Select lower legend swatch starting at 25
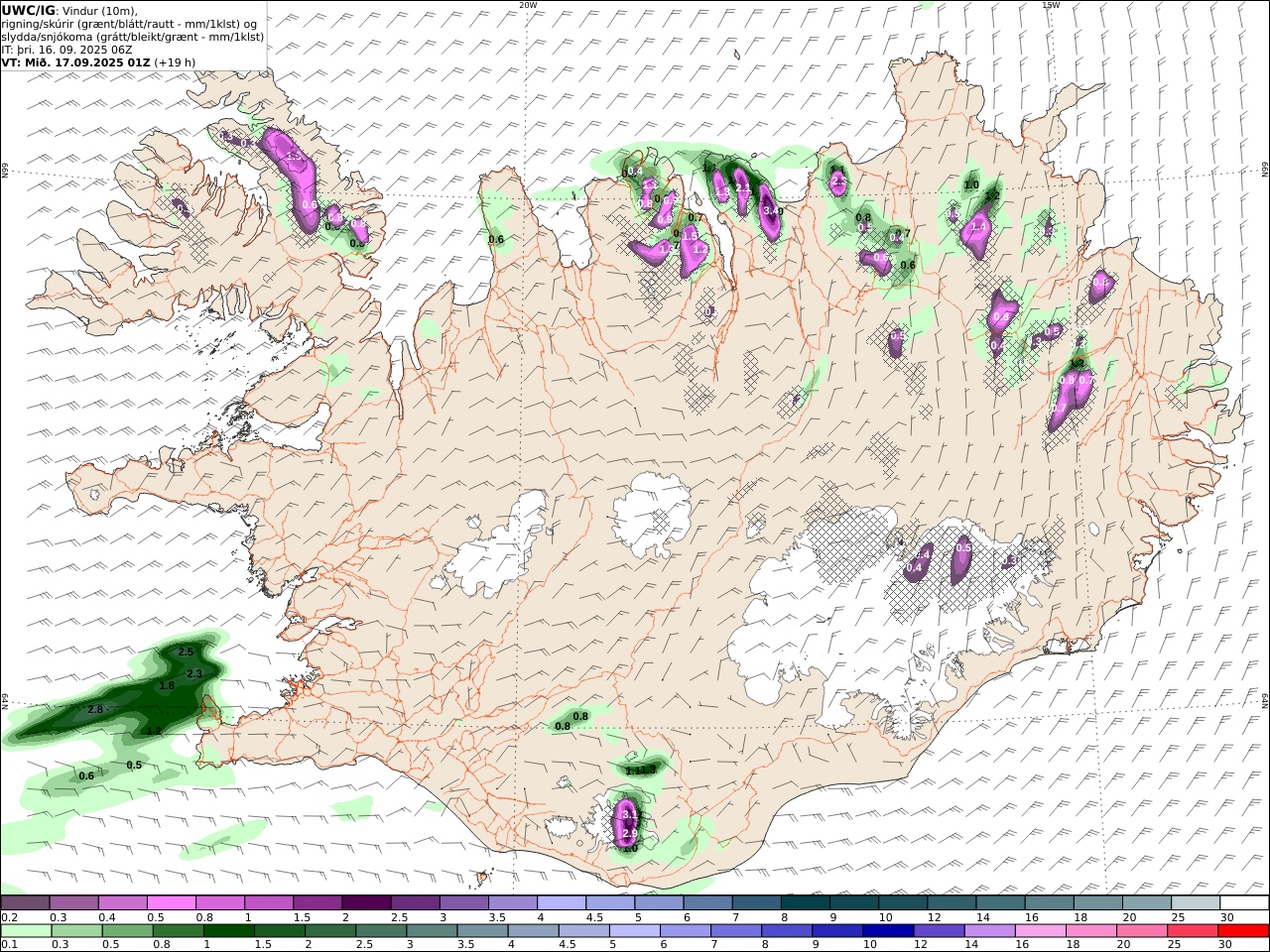Image resolution: width=1270 pixels, height=952 pixels. [1192, 931]
